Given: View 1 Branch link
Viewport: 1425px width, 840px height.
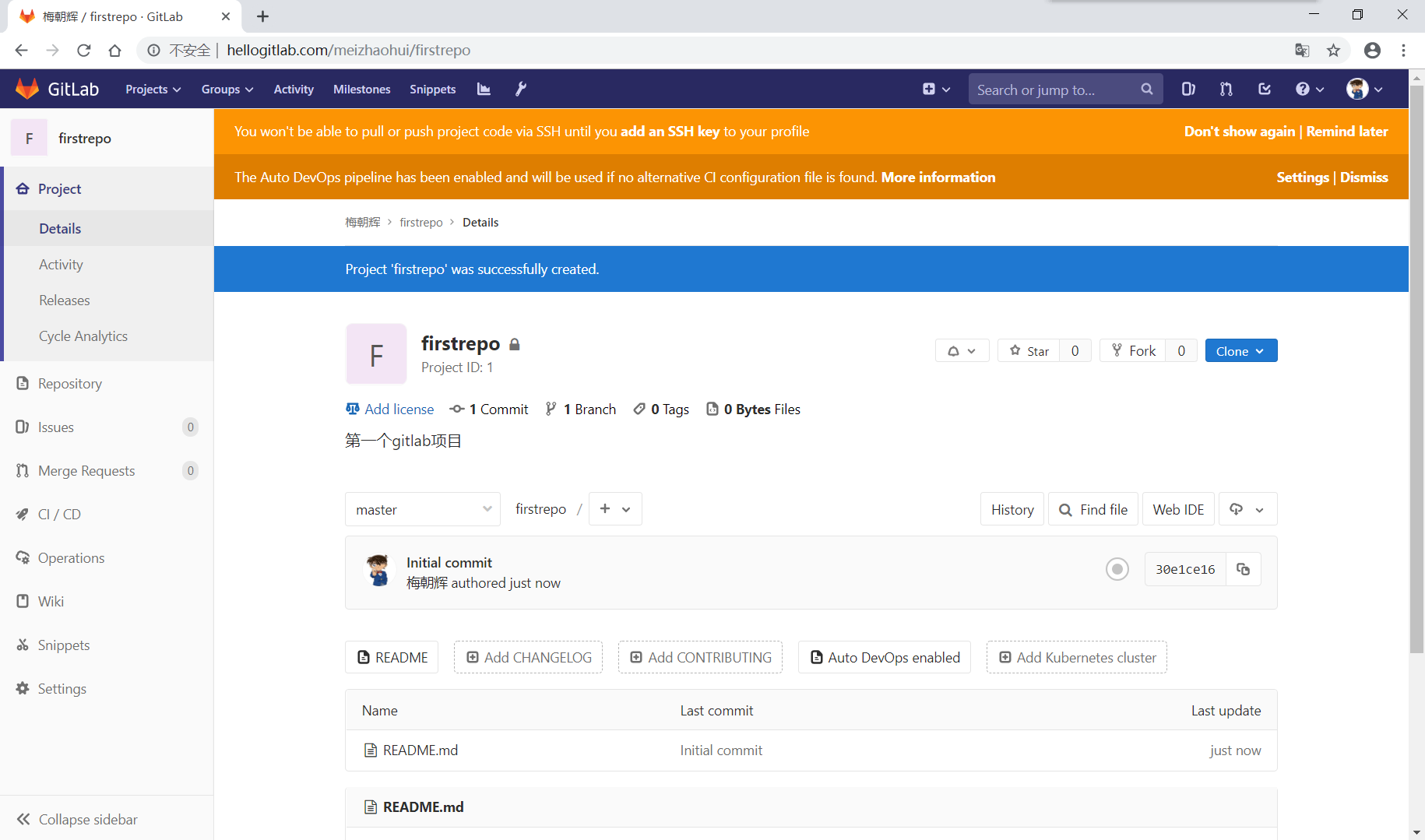Looking at the screenshot, I should coord(581,409).
